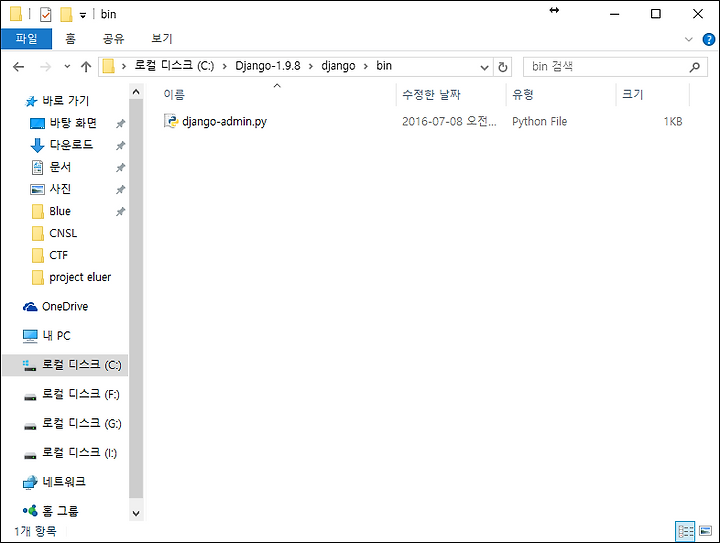Expand the ribbon with the chevron
The width and height of the screenshot is (720, 543).
click(688, 39)
